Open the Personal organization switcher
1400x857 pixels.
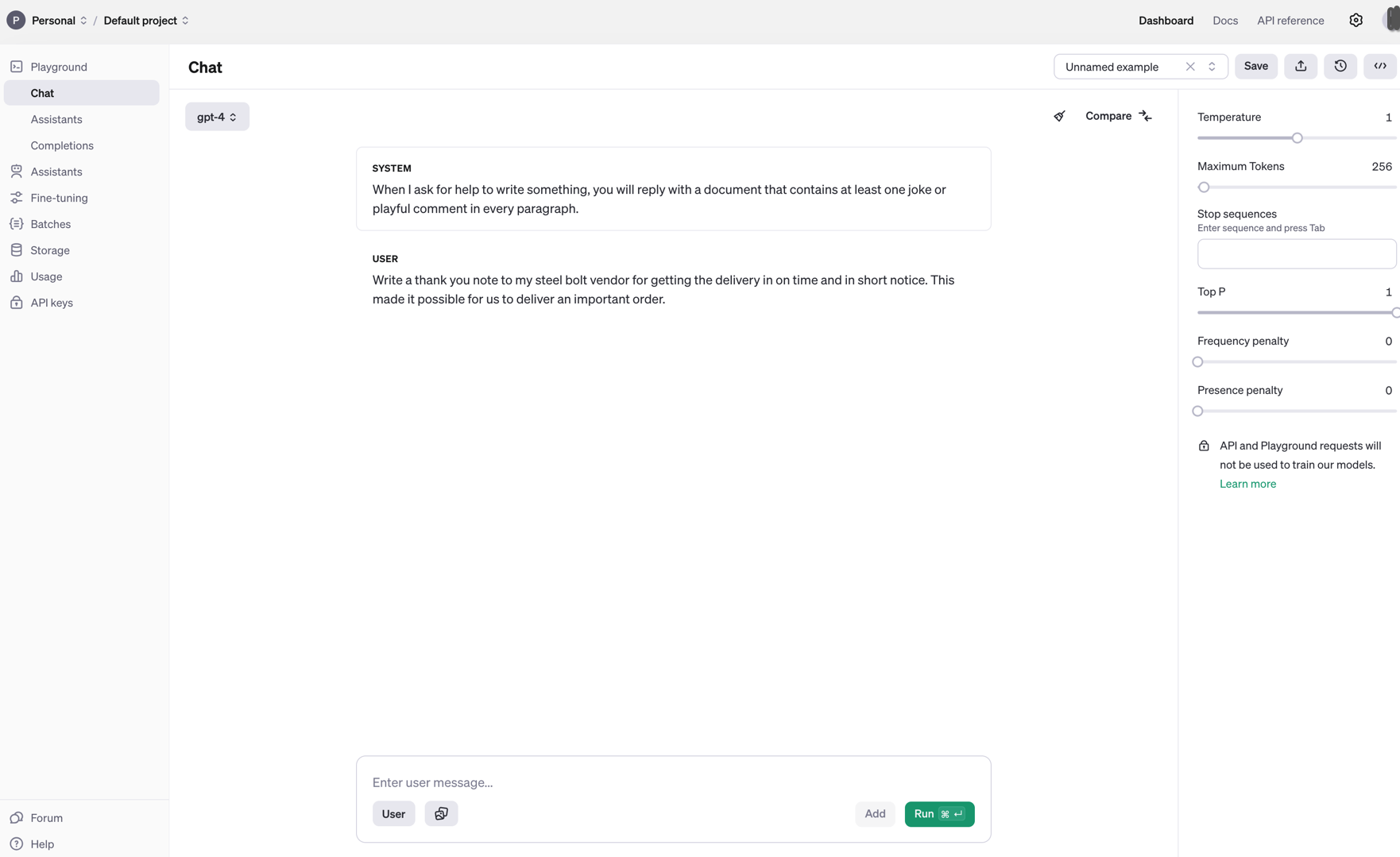point(48,21)
